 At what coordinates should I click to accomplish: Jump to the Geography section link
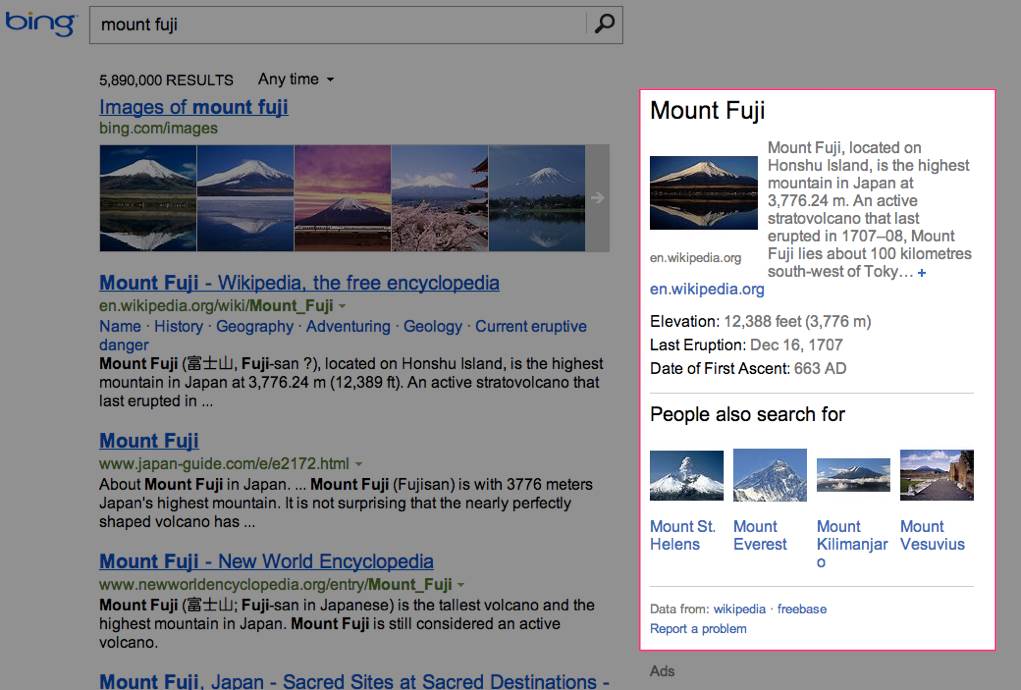(255, 326)
